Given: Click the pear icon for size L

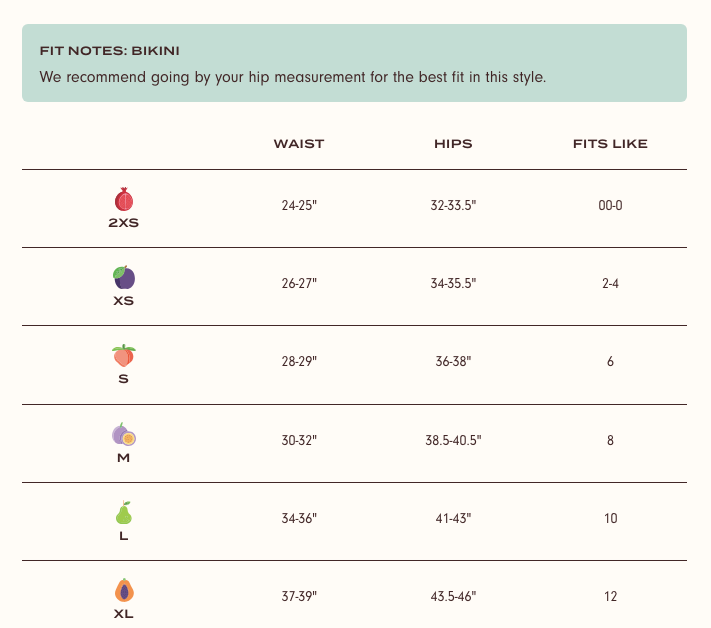Looking at the screenshot, I should pyautogui.click(x=124, y=512).
